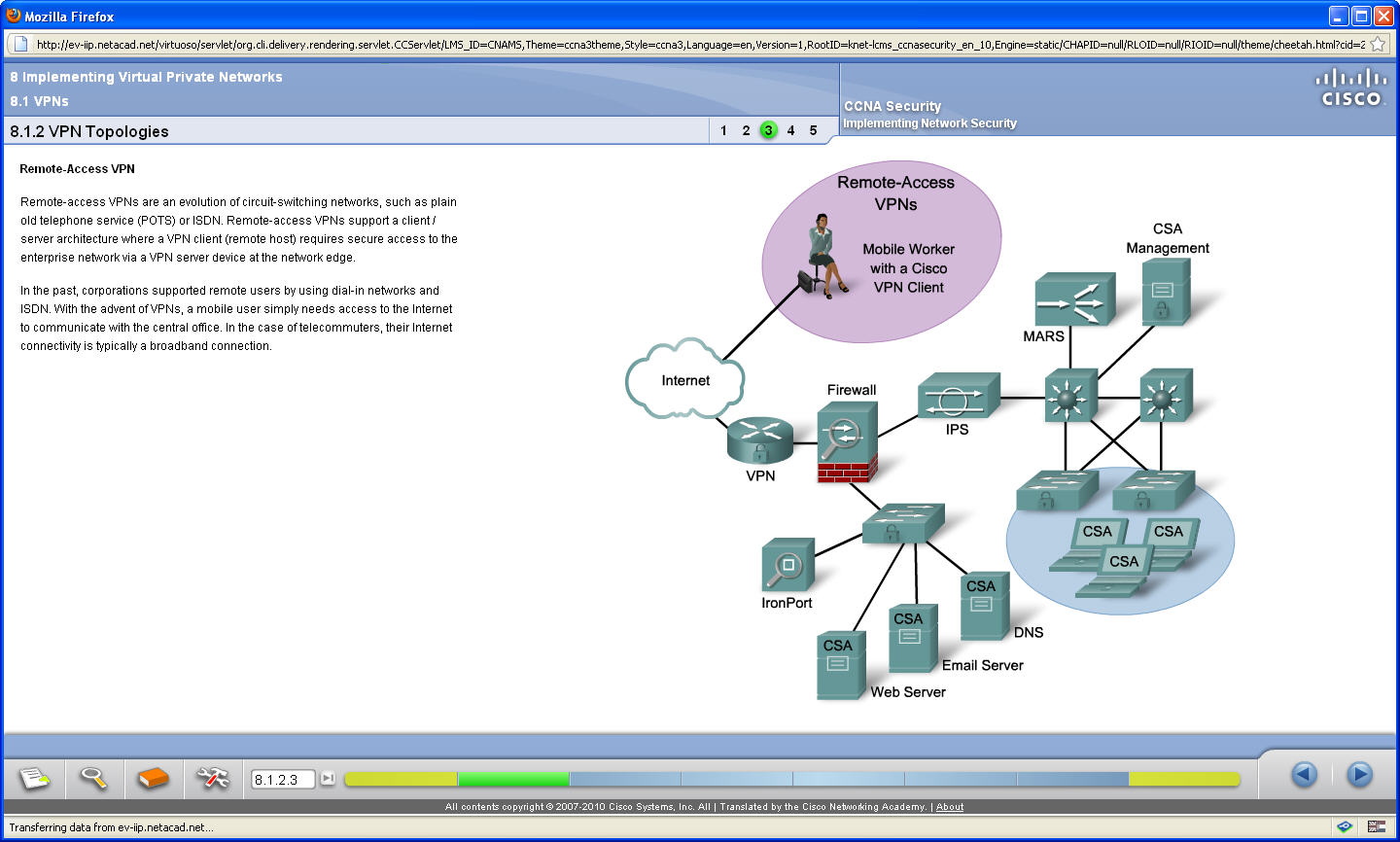Click the copyright notice in the footer
The height and width of the screenshot is (842, 1400).
pyautogui.click(x=686, y=807)
